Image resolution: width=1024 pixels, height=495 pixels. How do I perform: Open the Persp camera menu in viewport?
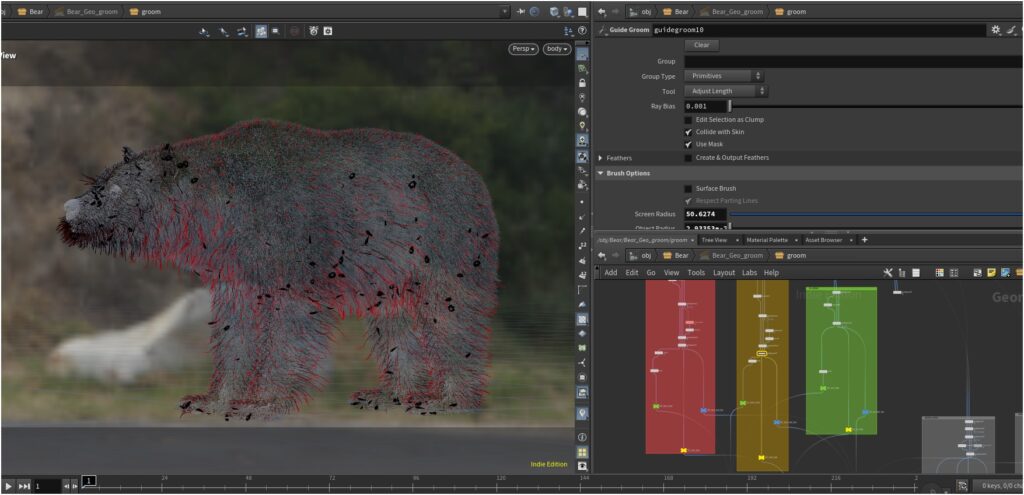pos(523,49)
